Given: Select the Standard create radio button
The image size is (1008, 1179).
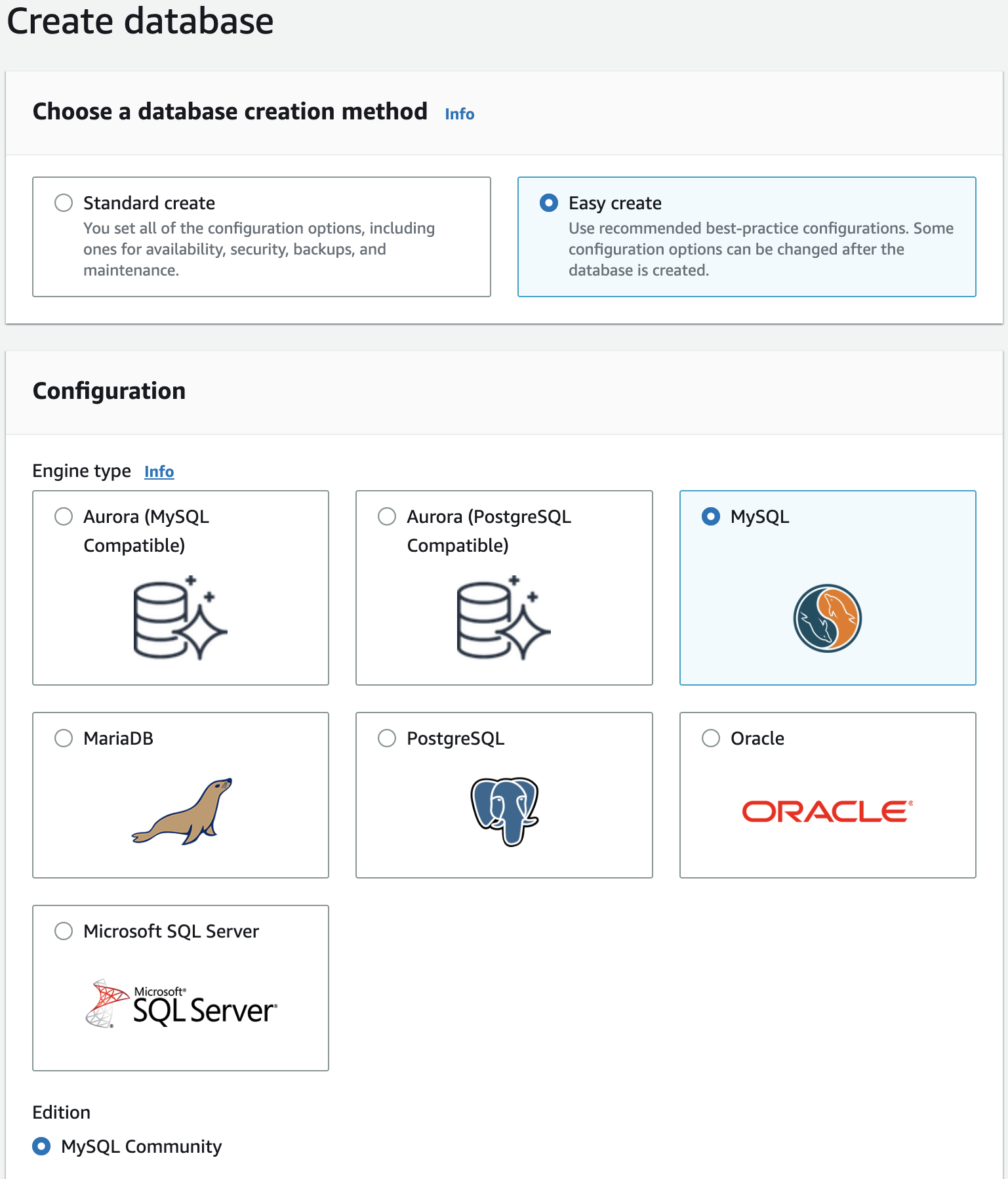Looking at the screenshot, I should pyautogui.click(x=64, y=203).
